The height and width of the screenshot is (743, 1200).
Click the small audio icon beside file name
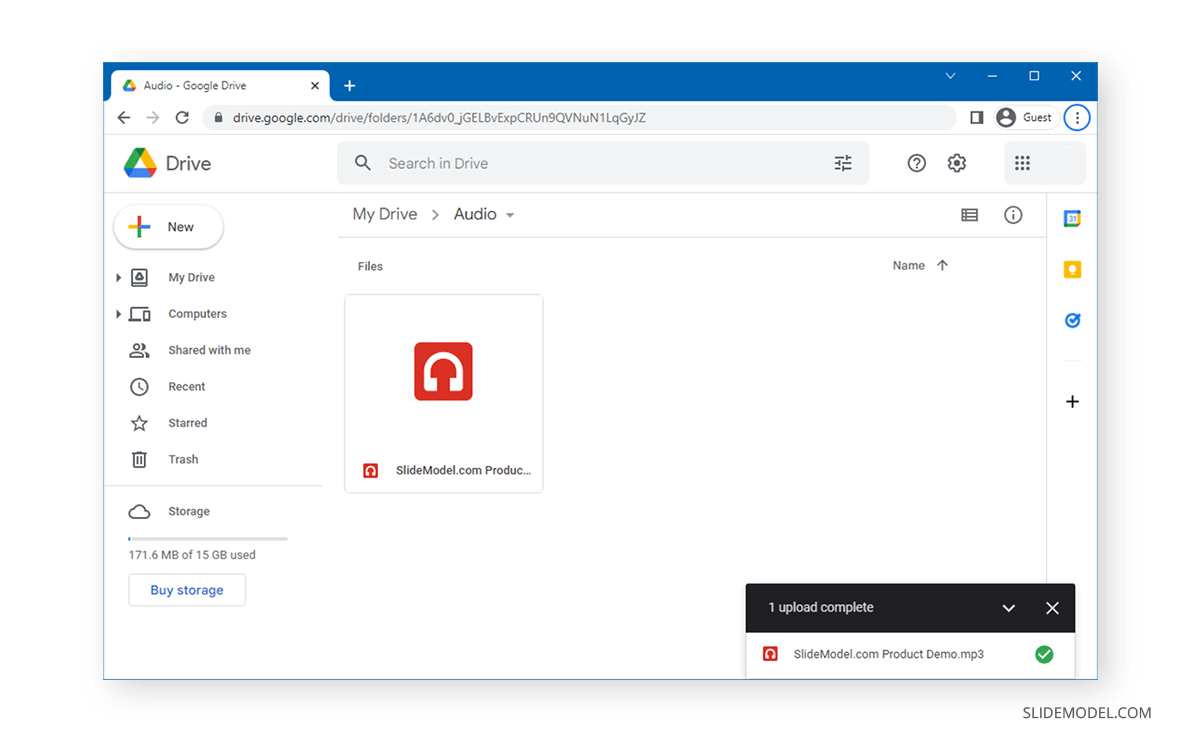tap(371, 471)
